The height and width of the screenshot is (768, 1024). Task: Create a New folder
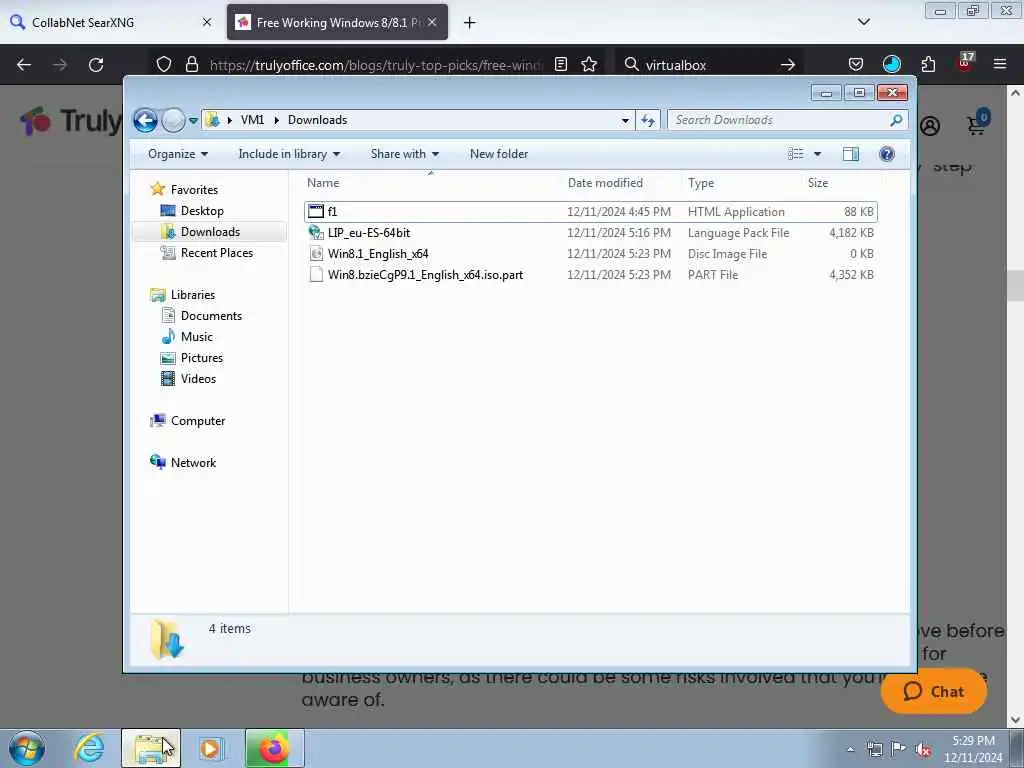point(499,154)
